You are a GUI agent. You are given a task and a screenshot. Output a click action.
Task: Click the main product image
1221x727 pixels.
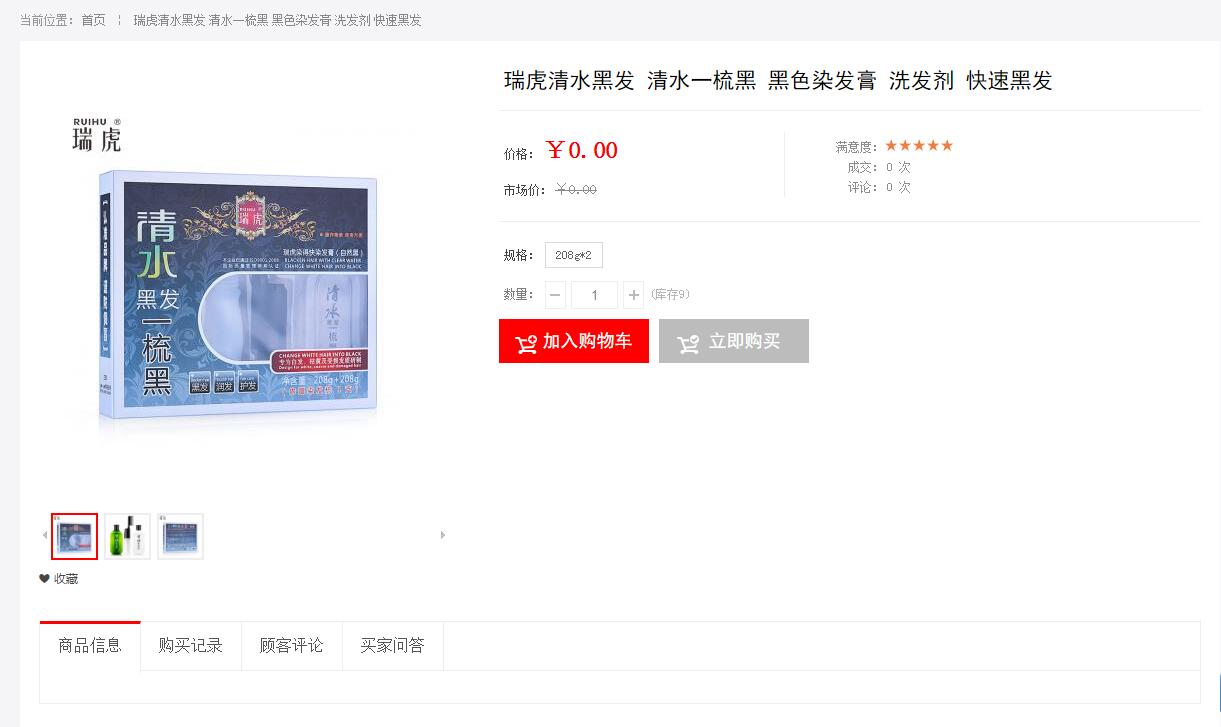239,280
